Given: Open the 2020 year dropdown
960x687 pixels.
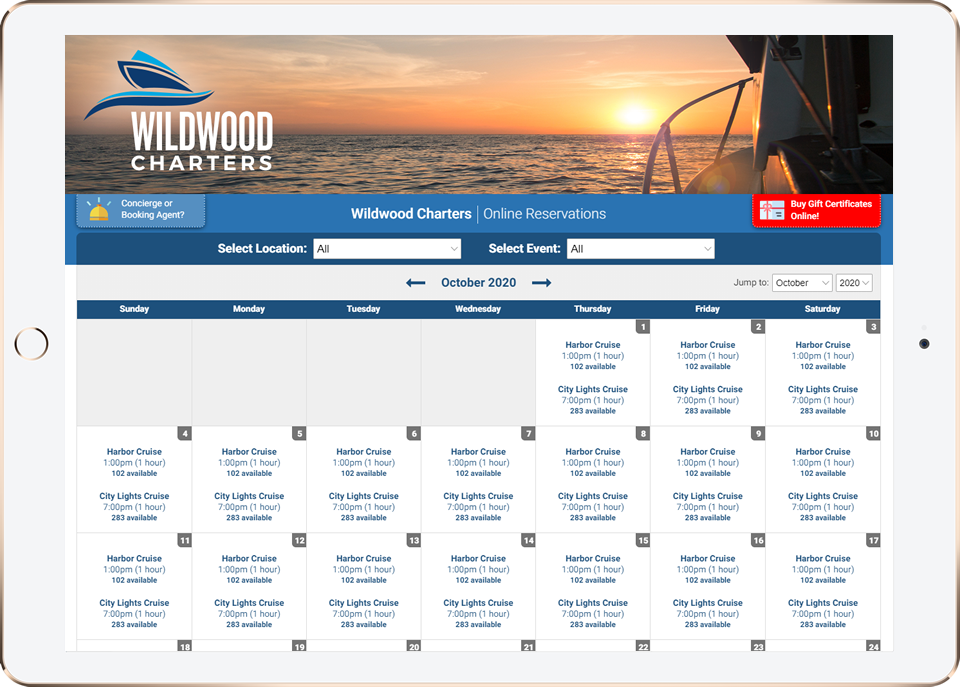Looking at the screenshot, I should click(x=854, y=283).
